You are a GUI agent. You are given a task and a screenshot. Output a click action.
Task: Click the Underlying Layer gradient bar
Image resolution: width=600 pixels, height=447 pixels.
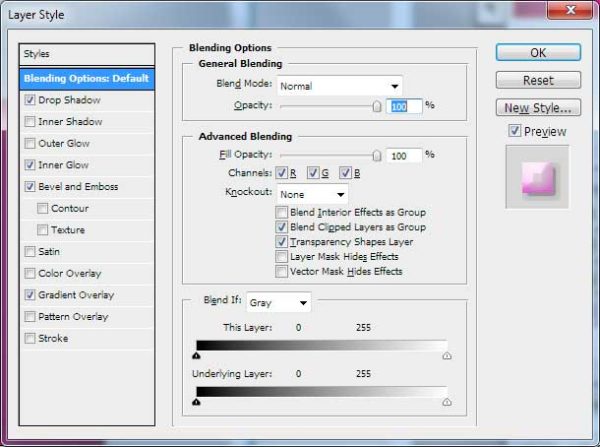point(322,392)
